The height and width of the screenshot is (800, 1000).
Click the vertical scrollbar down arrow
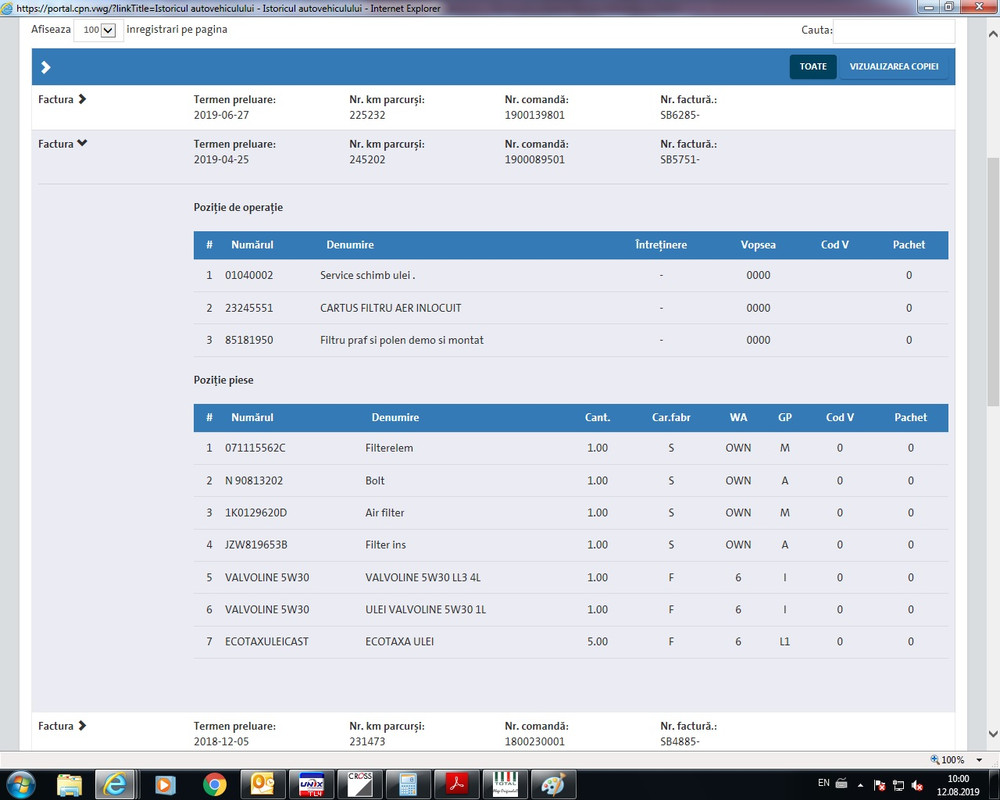993,734
